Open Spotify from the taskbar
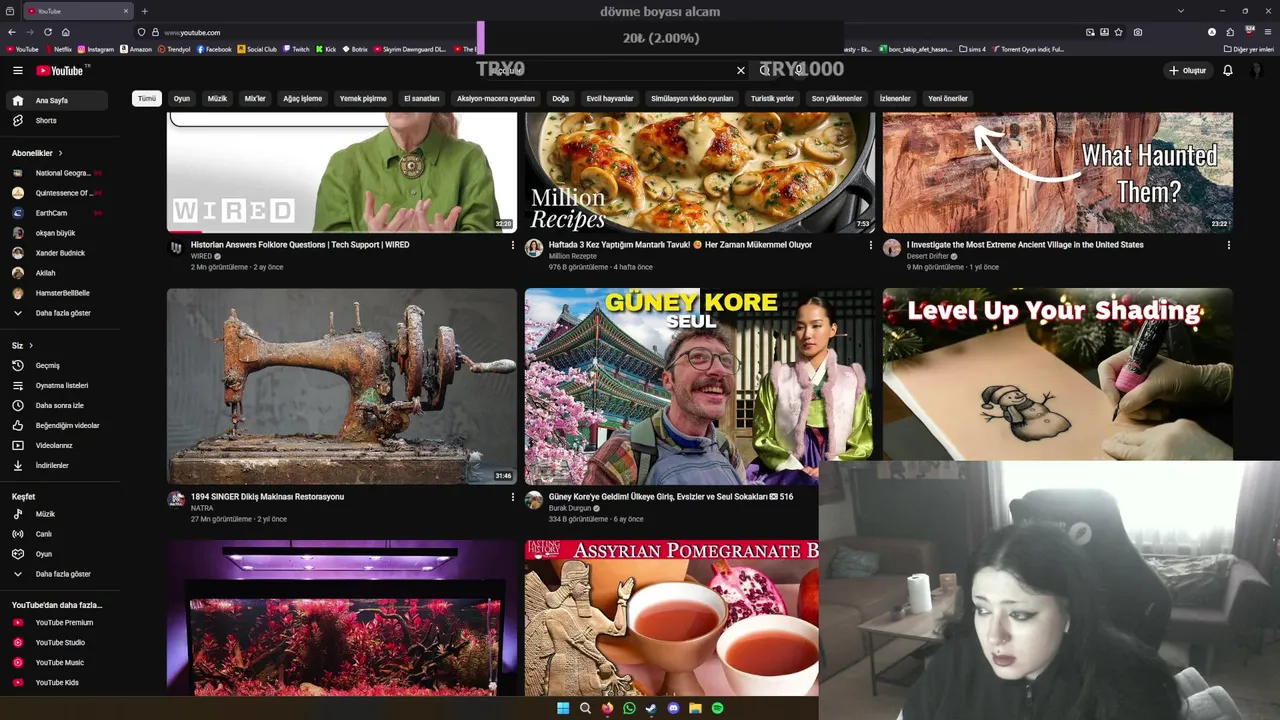This screenshot has width=1280, height=720. coord(717,708)
